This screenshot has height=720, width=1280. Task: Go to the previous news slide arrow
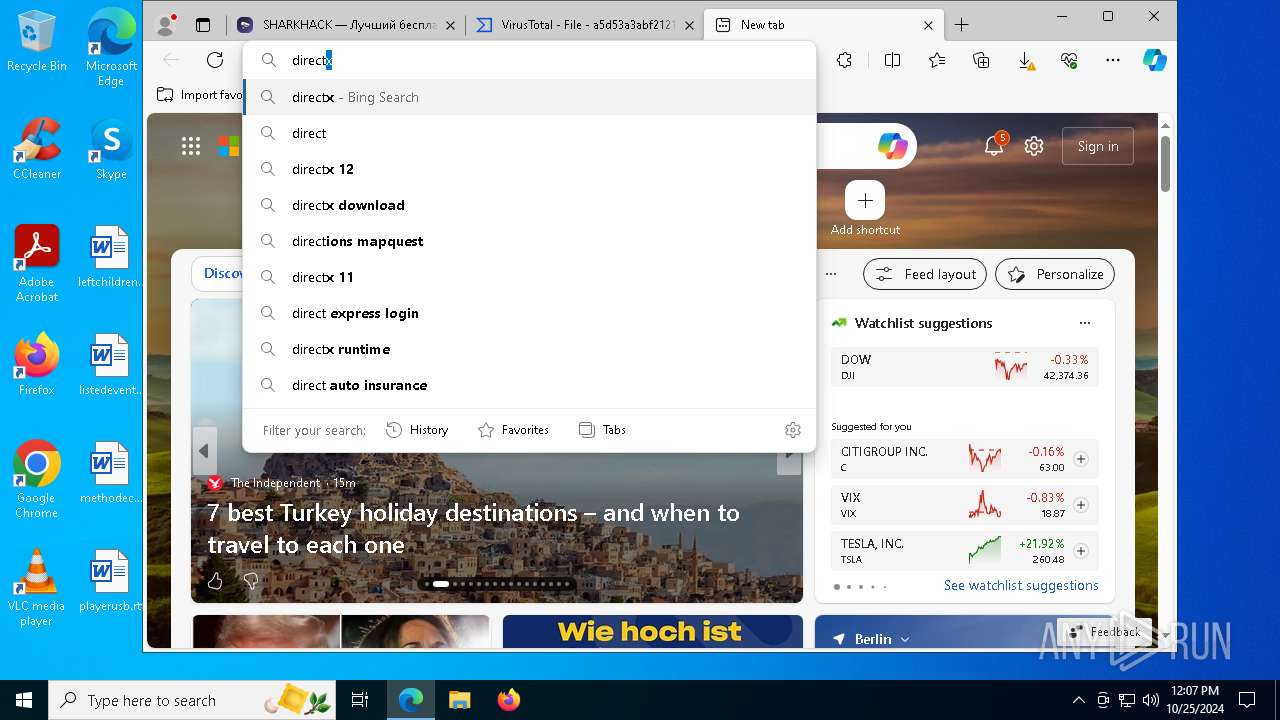point(204,451)
